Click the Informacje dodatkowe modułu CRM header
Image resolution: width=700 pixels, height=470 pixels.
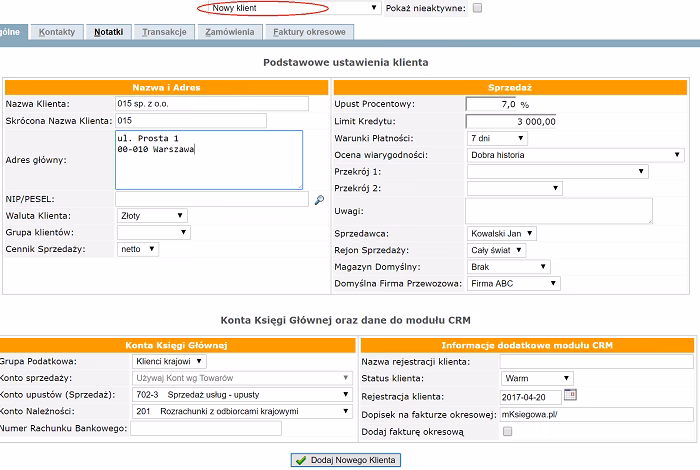pos(527,345)
